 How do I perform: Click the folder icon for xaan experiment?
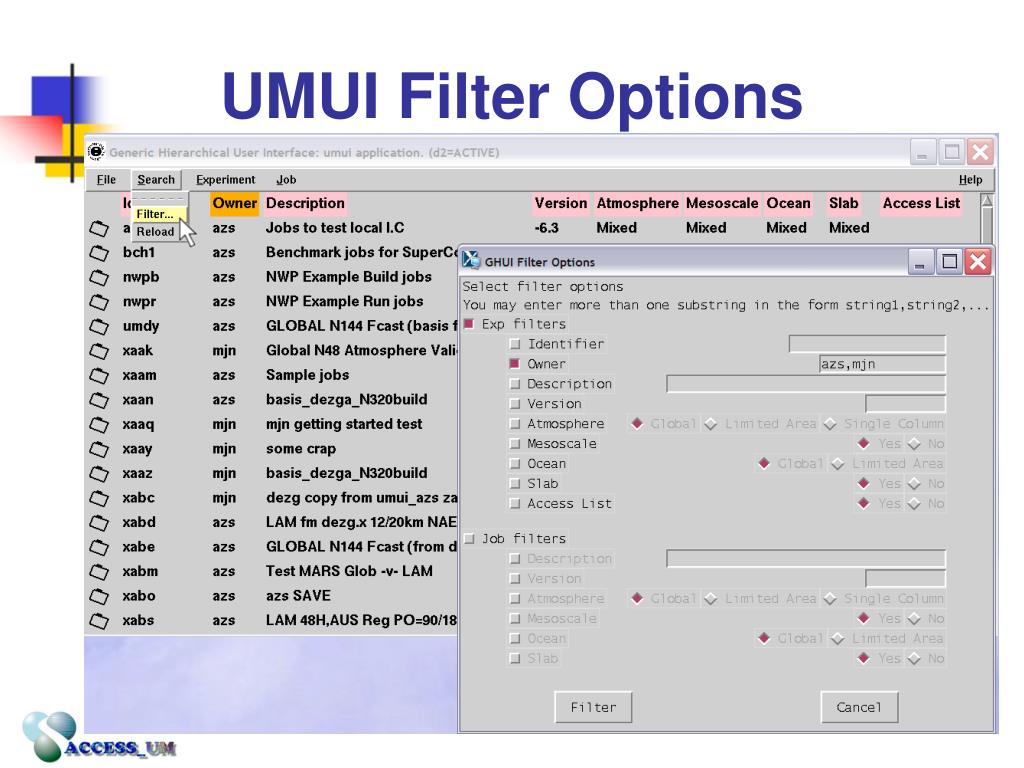(99, 400)
